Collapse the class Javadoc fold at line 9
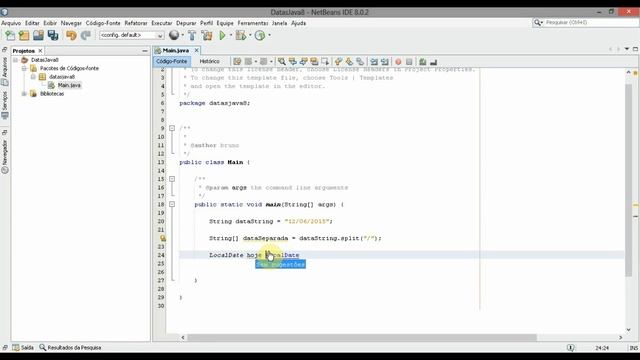This screenshot has width=640, height=360. click(172, 128)
